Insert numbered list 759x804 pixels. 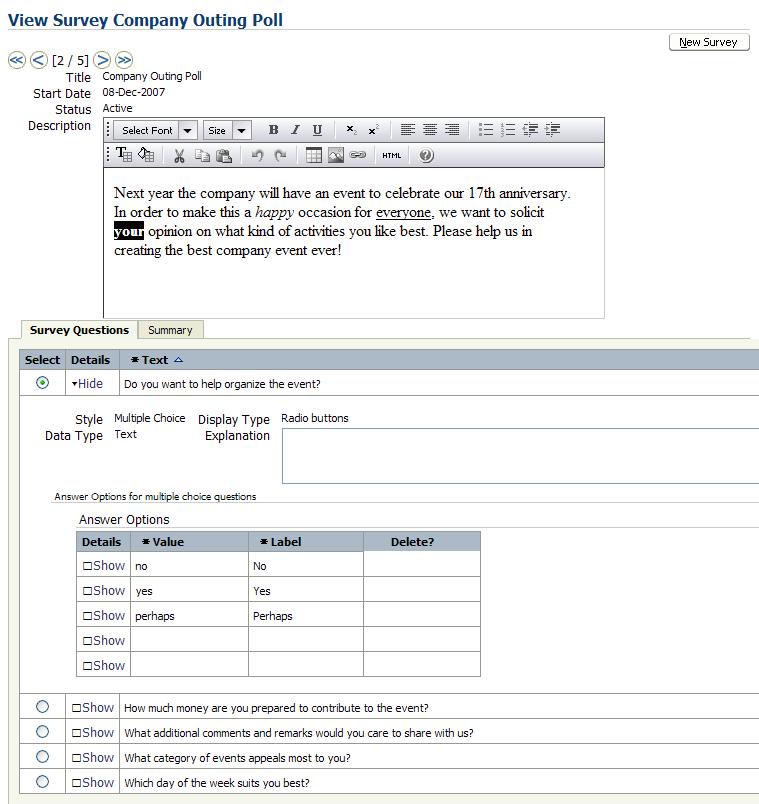pos(508,130)
